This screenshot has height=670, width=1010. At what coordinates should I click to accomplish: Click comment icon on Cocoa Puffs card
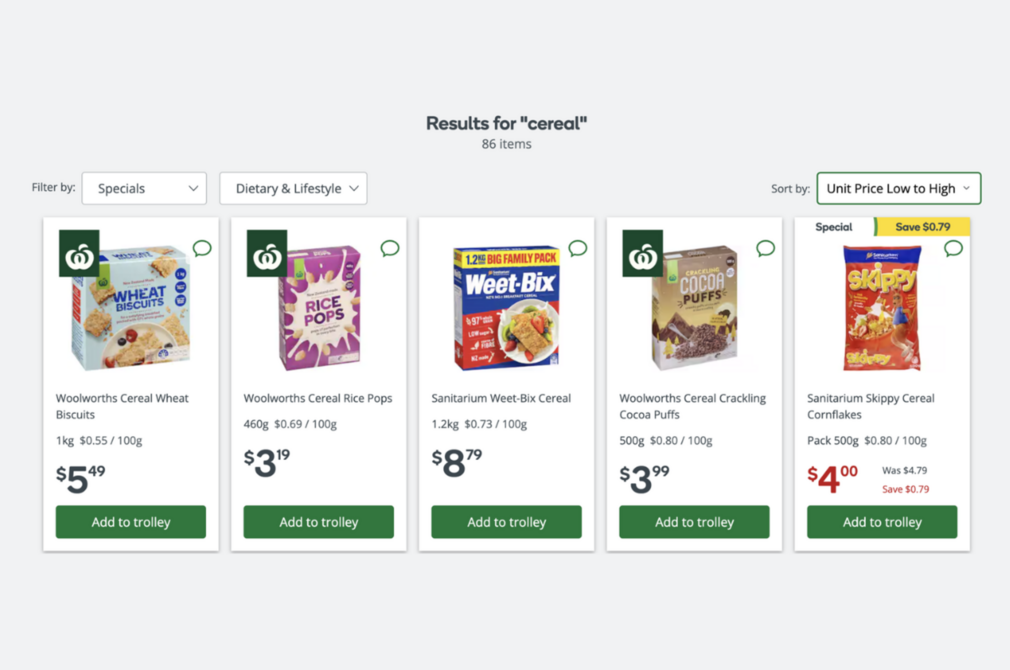765,248
